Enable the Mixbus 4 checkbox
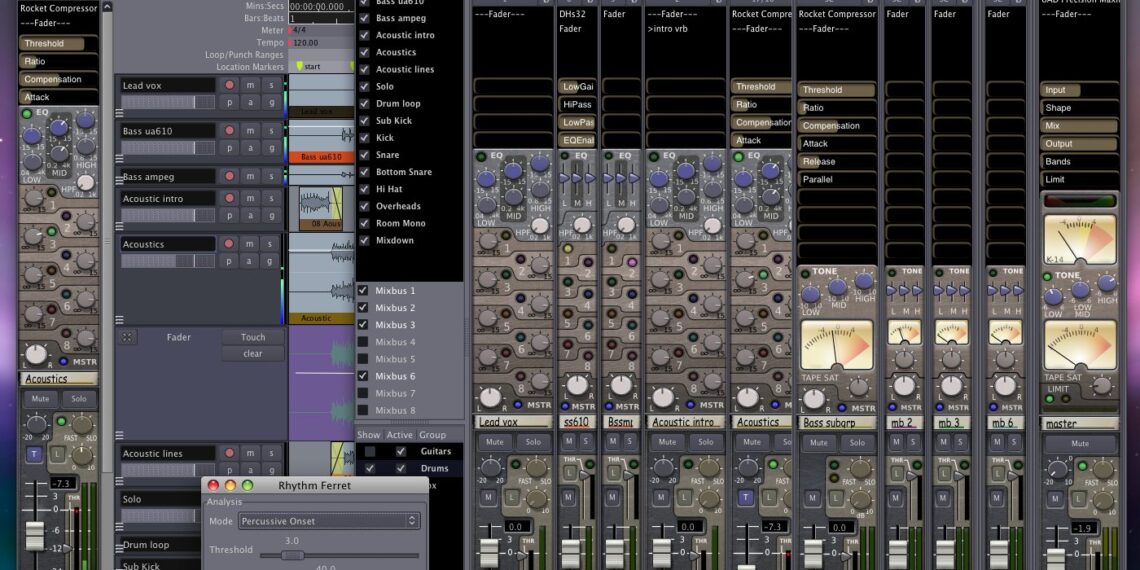This screenshot has height=570, width=1140. coord(365,342)
